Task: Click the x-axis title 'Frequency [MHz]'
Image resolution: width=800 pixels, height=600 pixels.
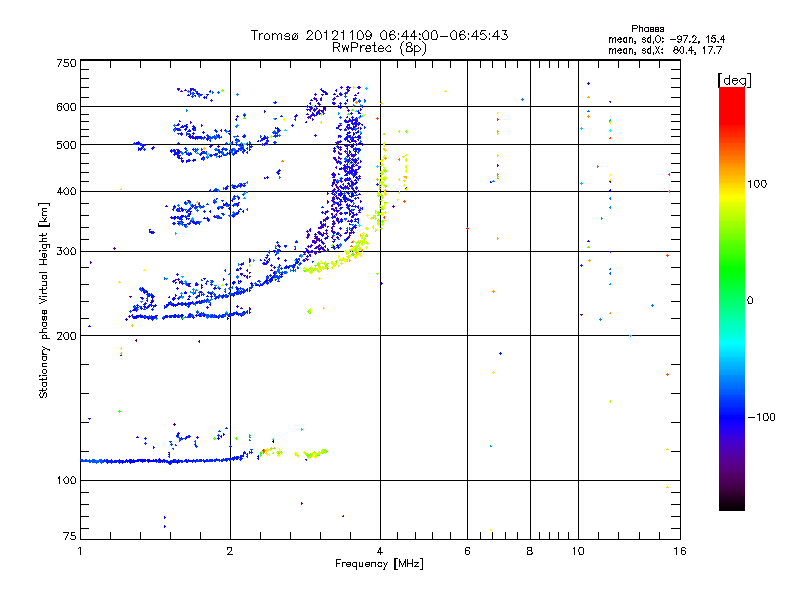Action: point(379,564)
